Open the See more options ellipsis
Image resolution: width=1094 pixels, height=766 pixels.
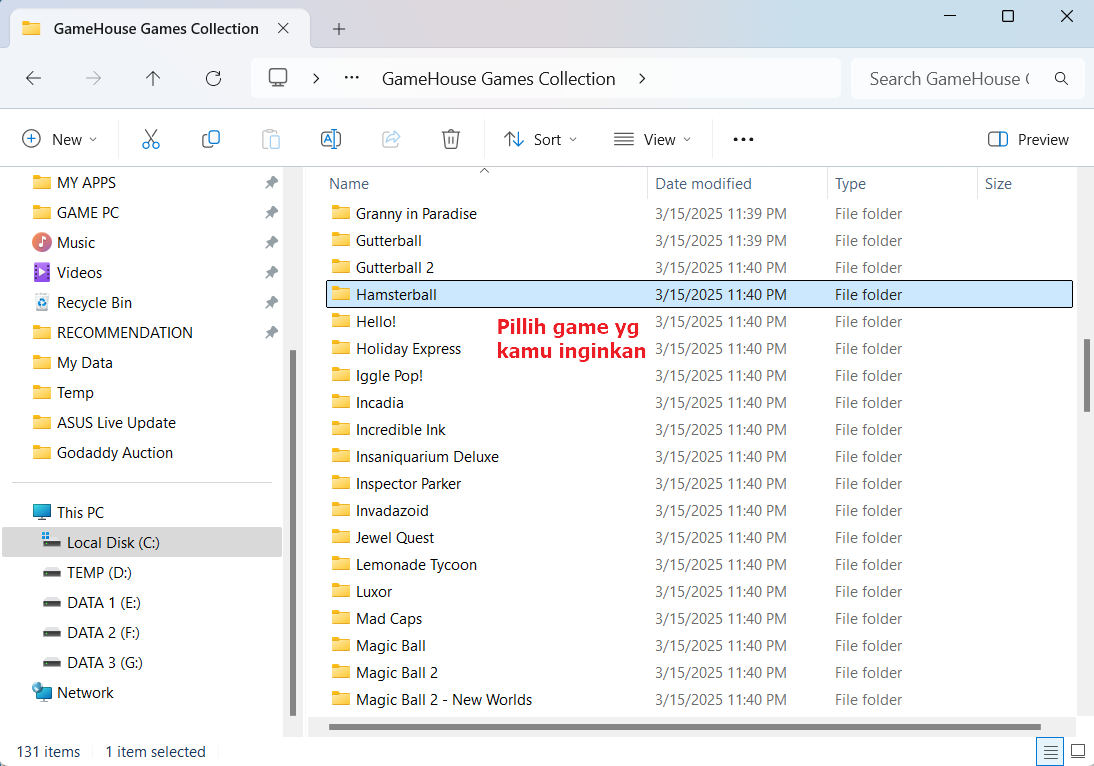pos(743,140)
